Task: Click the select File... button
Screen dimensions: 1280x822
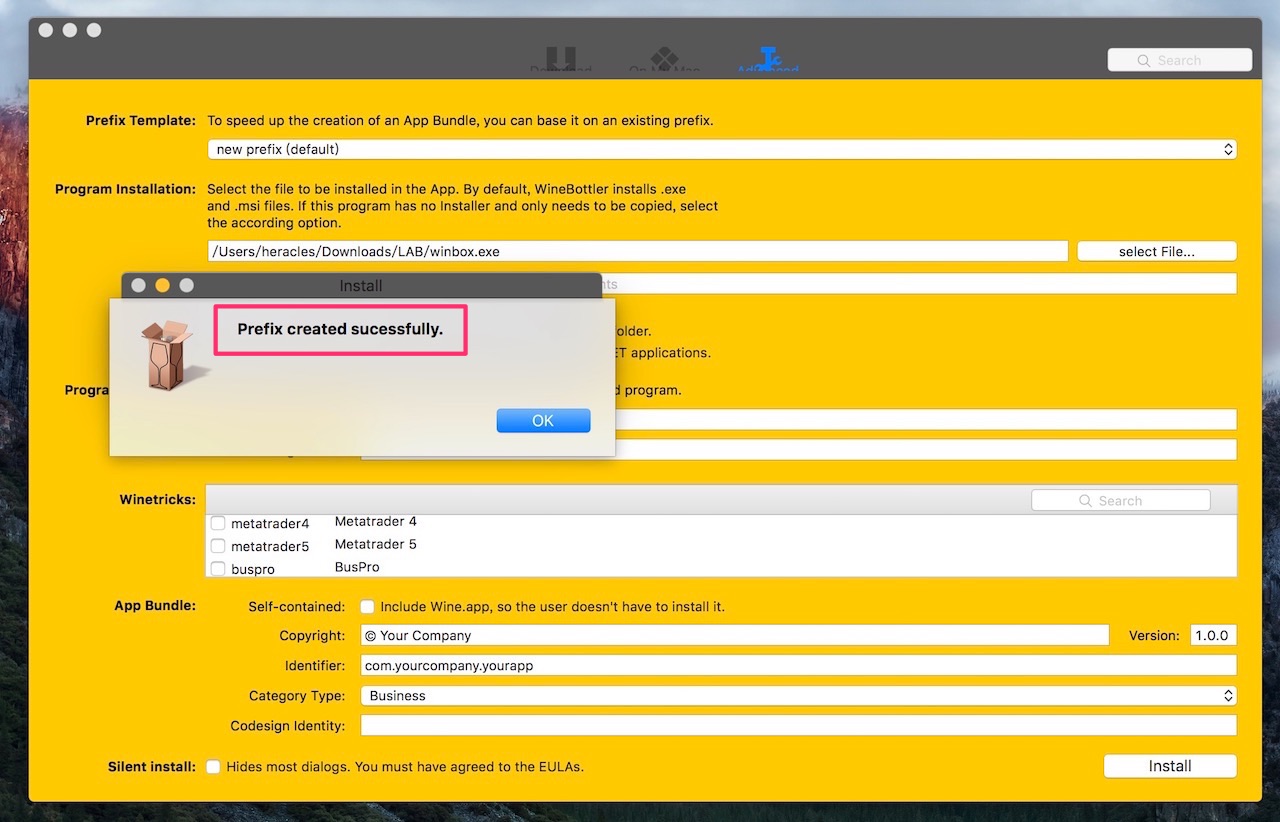Action: pyautogui.click(x=1157, y=251)
